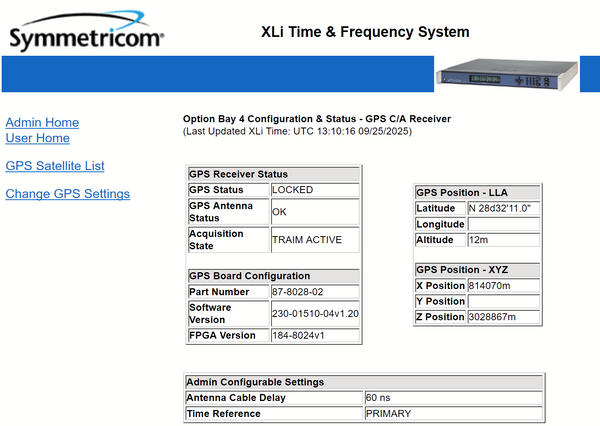This screenshot has height=426, width=600.
Task: Select the Altitude 12m field
Action: pyautogui.click(x=504, y=240)
